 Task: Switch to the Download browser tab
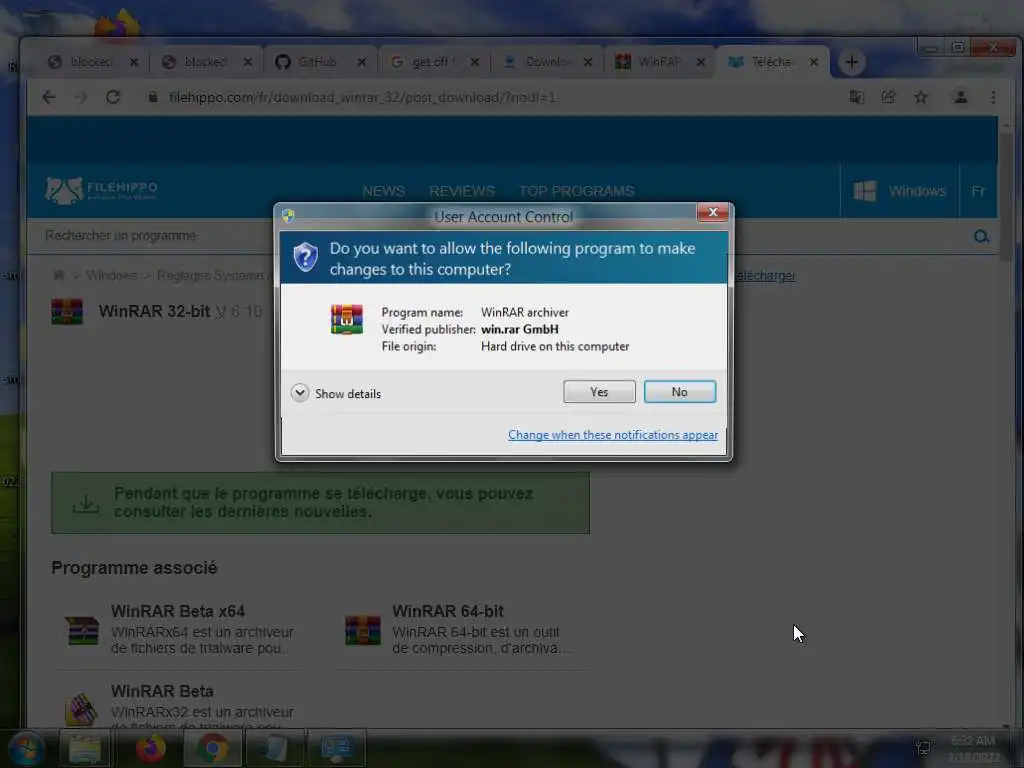coord(546,62)
